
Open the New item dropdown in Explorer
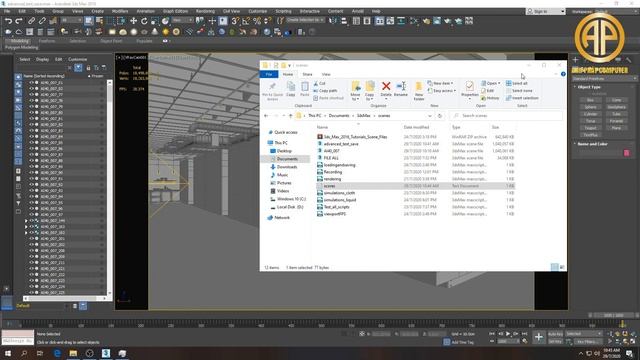[440, 83]
